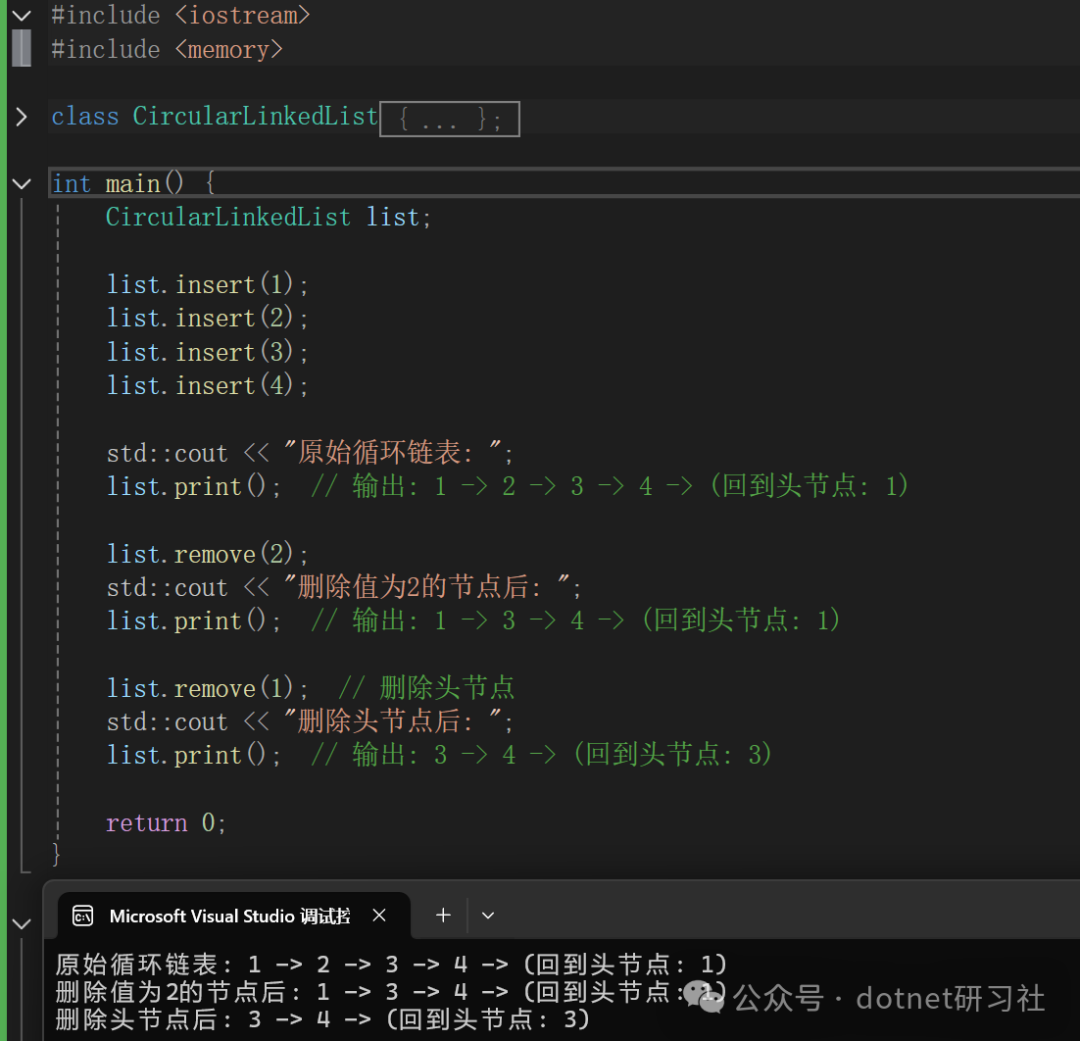Click the grey change-marker block beside #include <memory>
Image resolution: width=1080 pixels, height=1041 pixels.
coord(21,49)
